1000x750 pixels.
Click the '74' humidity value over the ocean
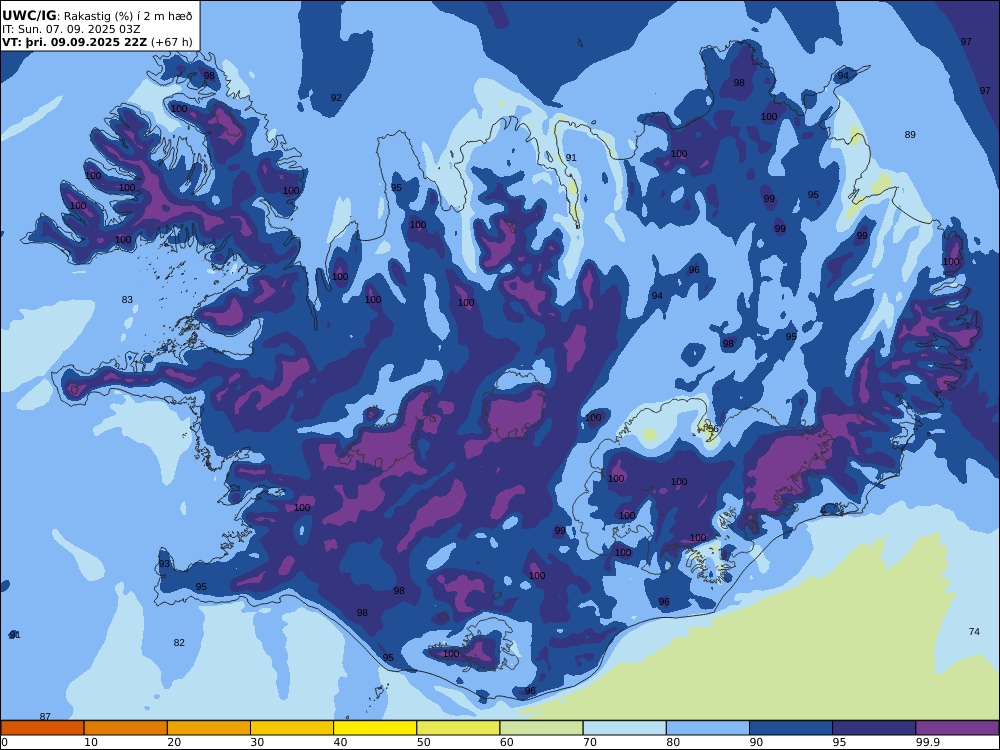point(974,631)
